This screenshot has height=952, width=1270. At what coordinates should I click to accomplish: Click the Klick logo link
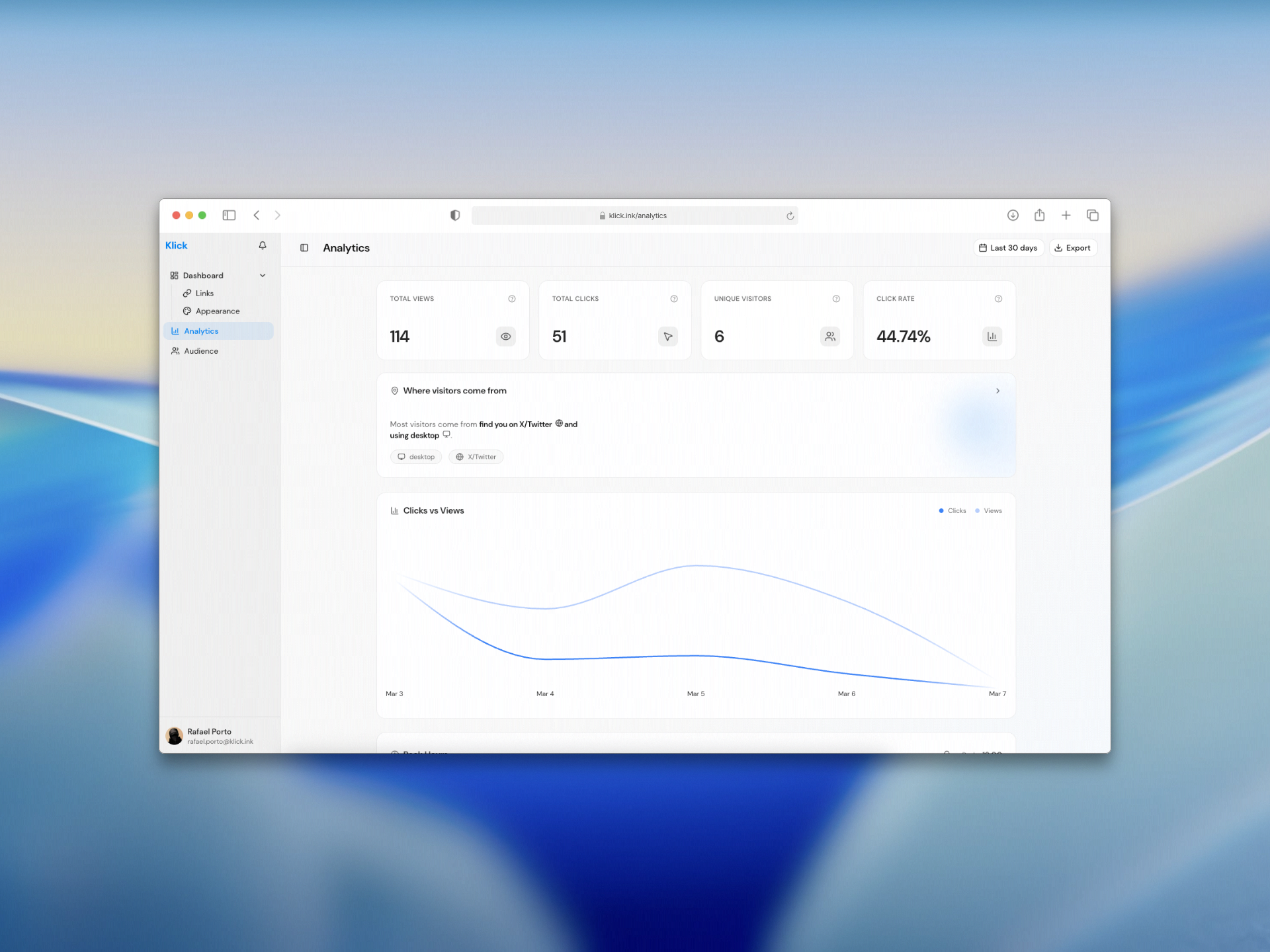[x=177, y=245]
